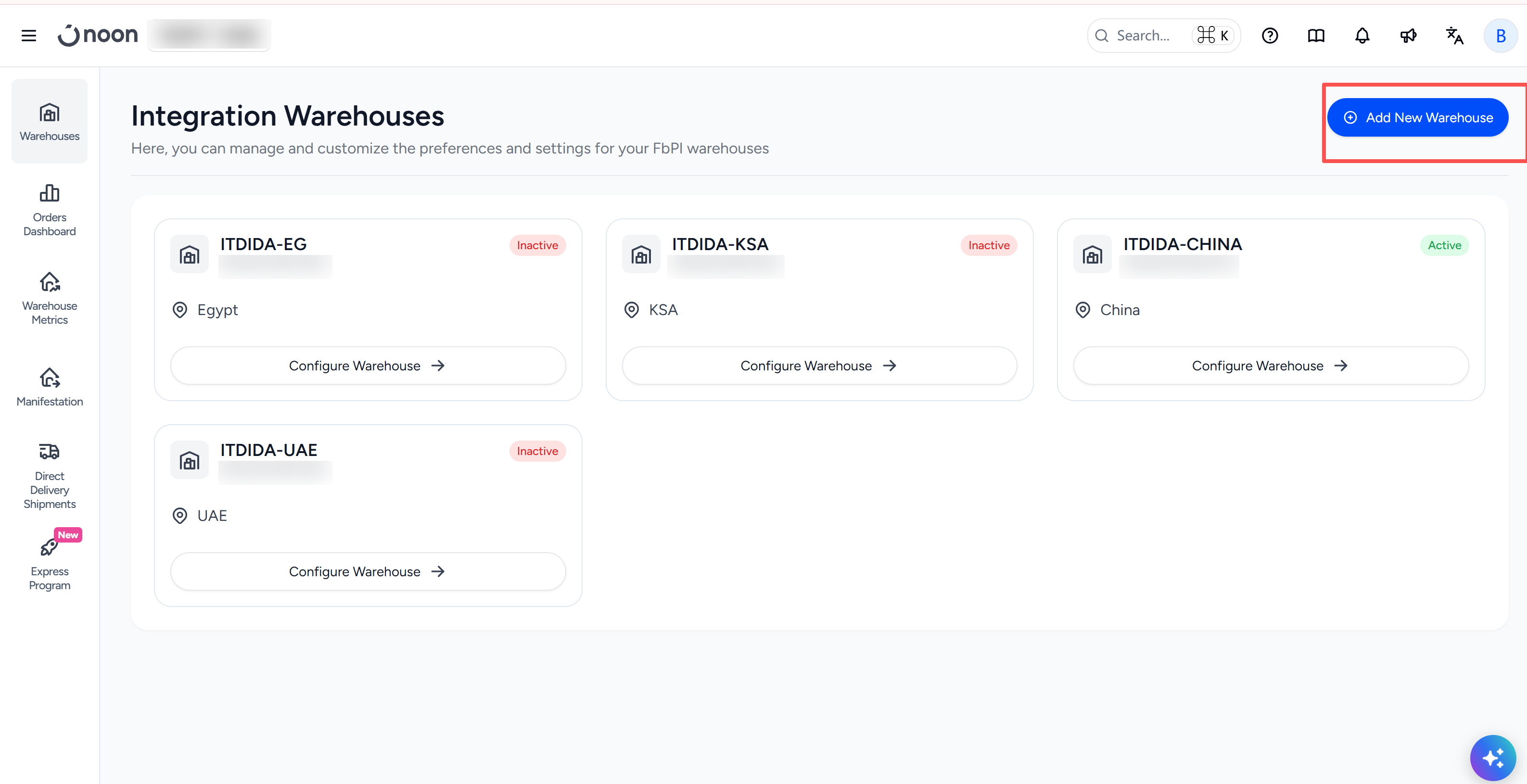Open Orders Dashboard in the sidebar

tap(50, 210)
